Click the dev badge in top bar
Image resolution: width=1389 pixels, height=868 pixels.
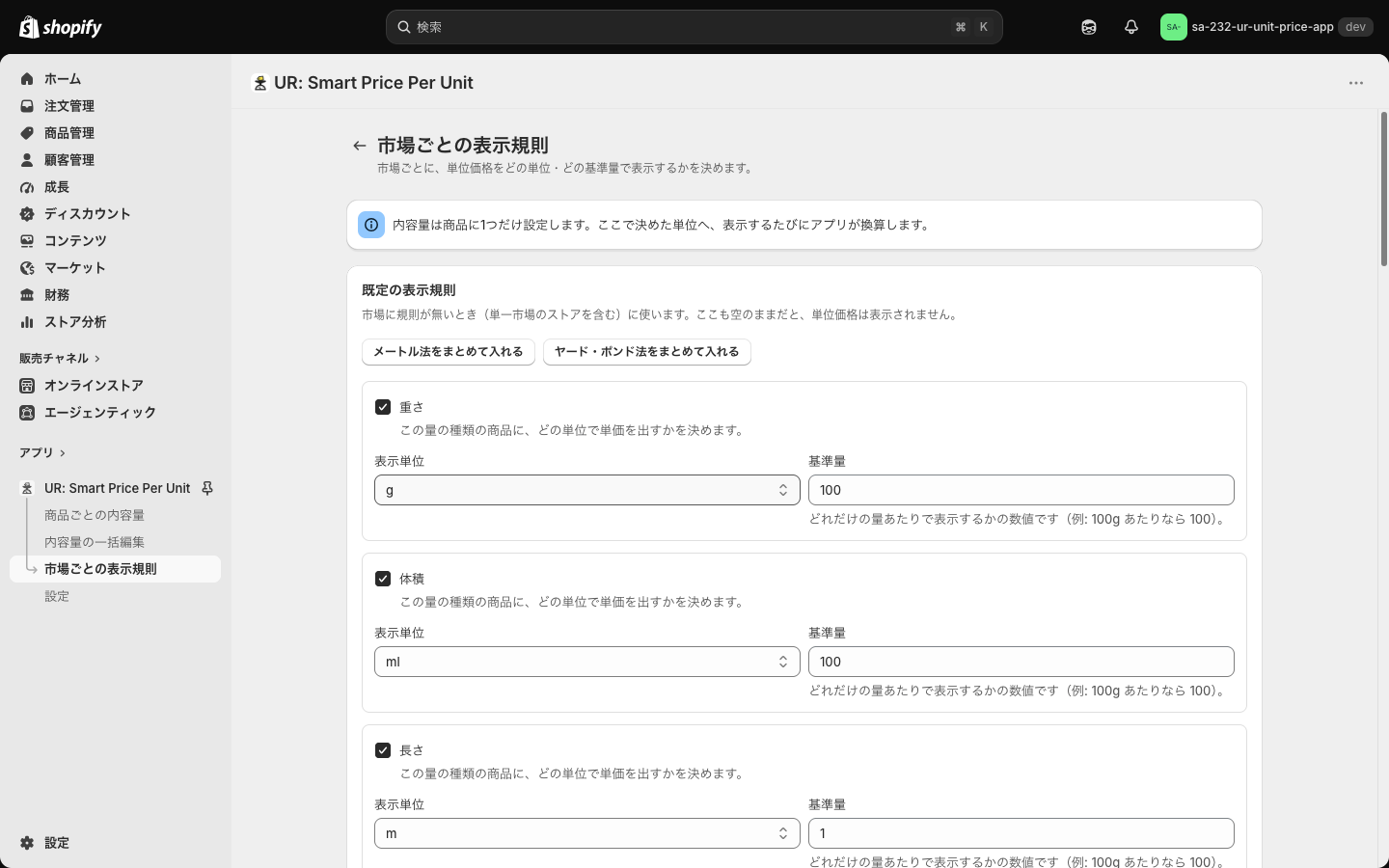(1355, 27)
